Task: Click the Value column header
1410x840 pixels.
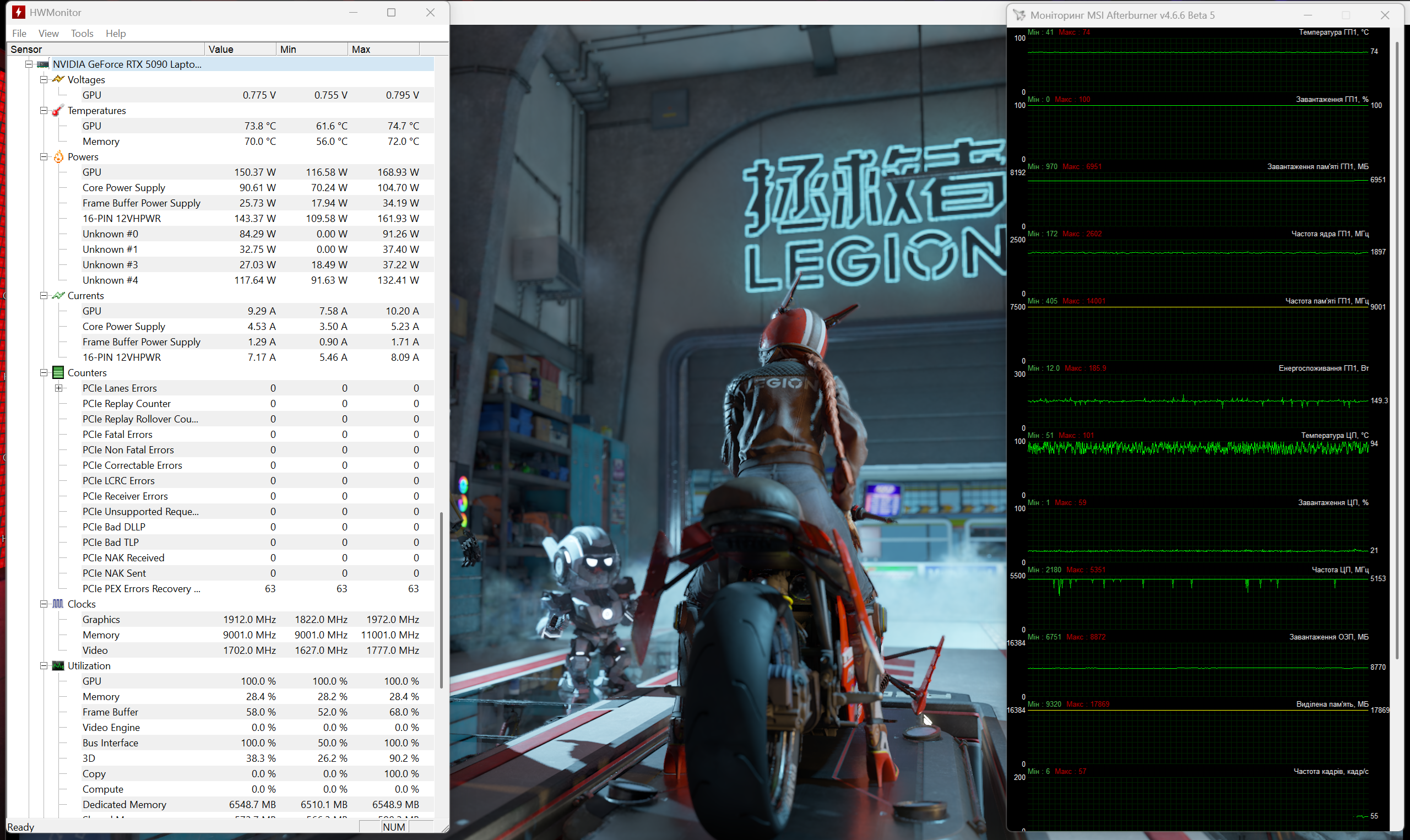Action: coord(240,49)
